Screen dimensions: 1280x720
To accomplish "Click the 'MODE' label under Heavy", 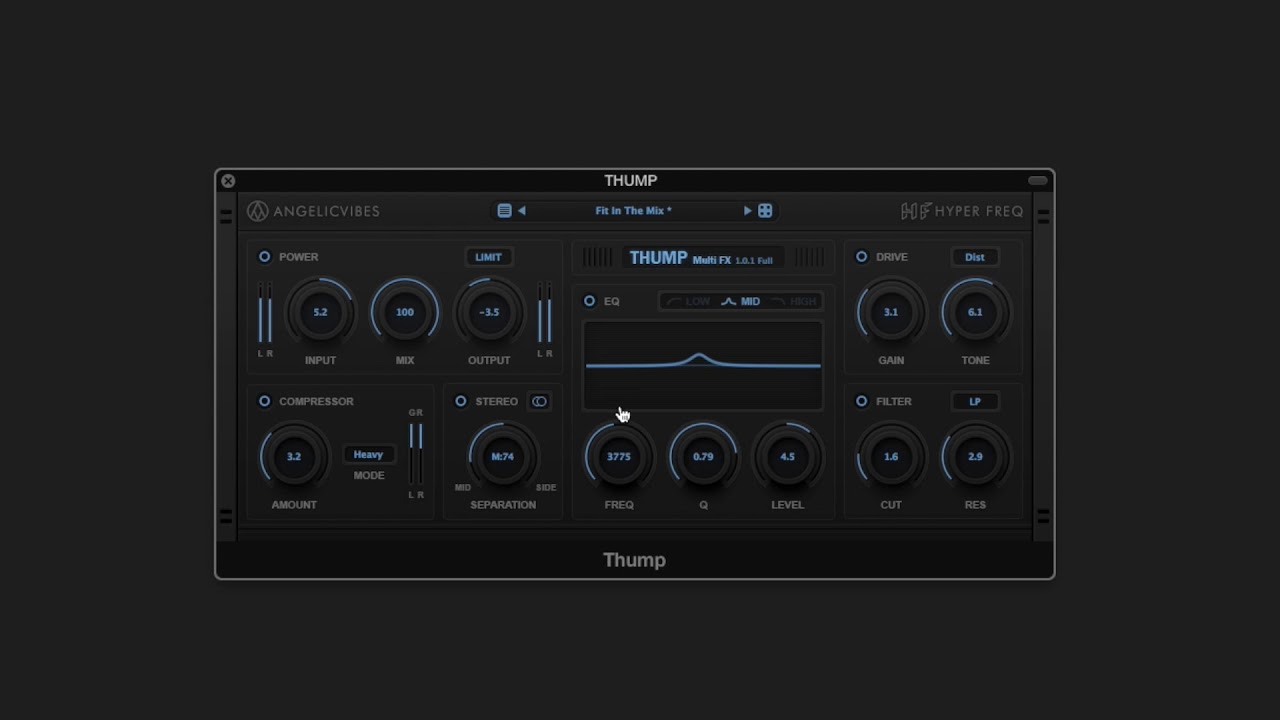I will click(x=369, y=475).
